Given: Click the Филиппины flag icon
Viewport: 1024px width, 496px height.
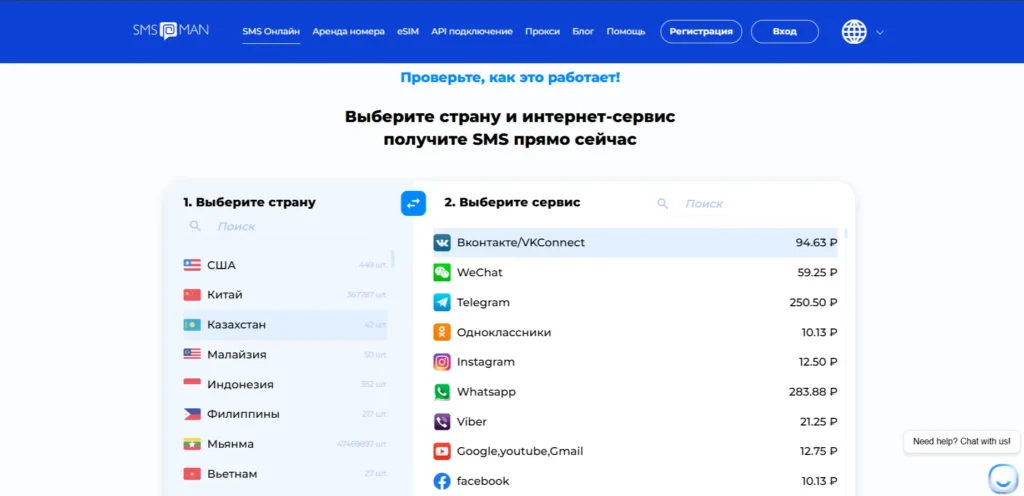Looking at the screenshot, I should tap(192, 414).
